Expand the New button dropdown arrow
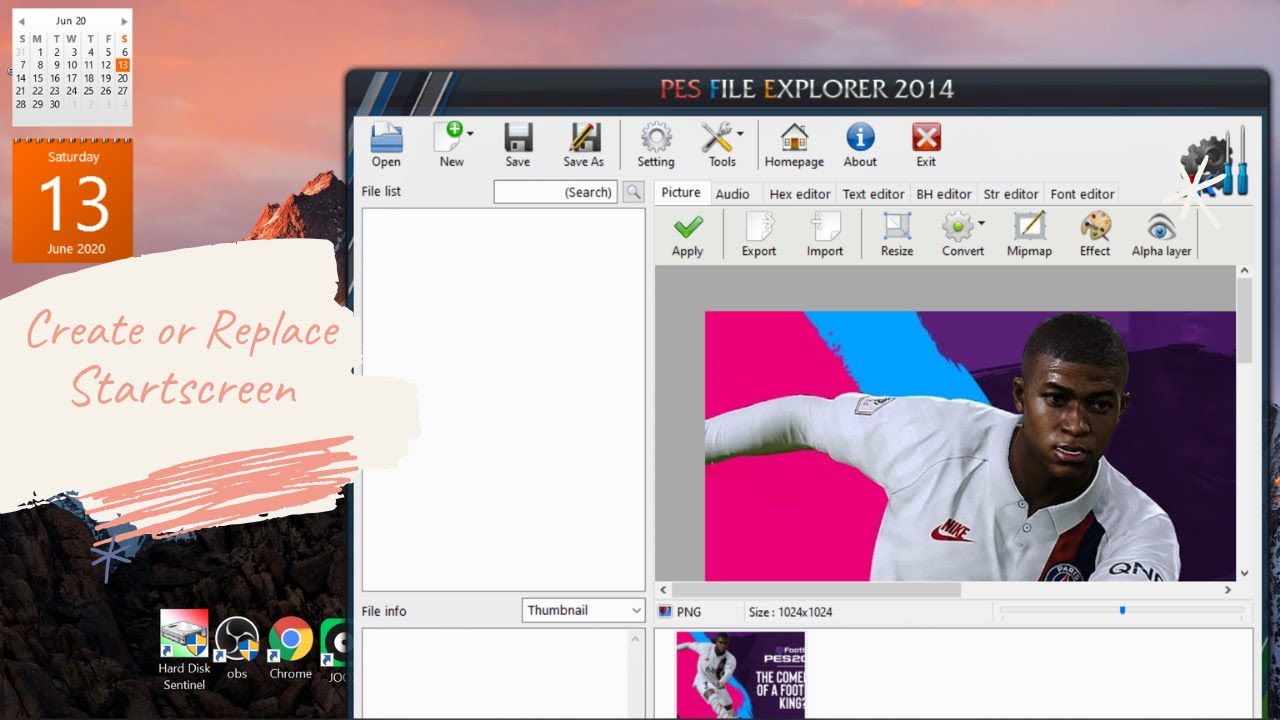The height and width of the screenshot is (720, 1280). tap(470, 133)
